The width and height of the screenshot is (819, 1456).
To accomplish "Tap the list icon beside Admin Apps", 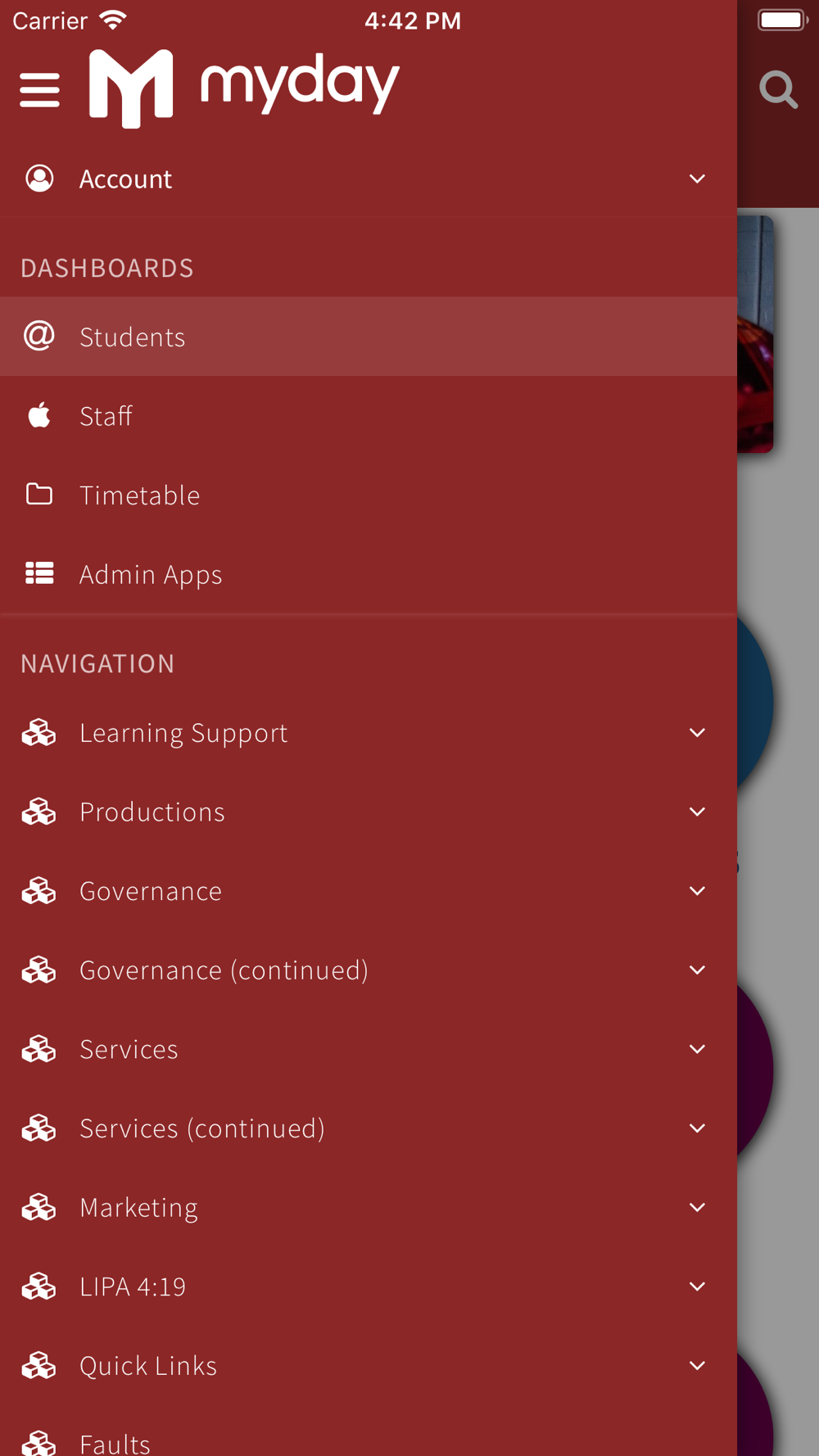I will 39,573.
